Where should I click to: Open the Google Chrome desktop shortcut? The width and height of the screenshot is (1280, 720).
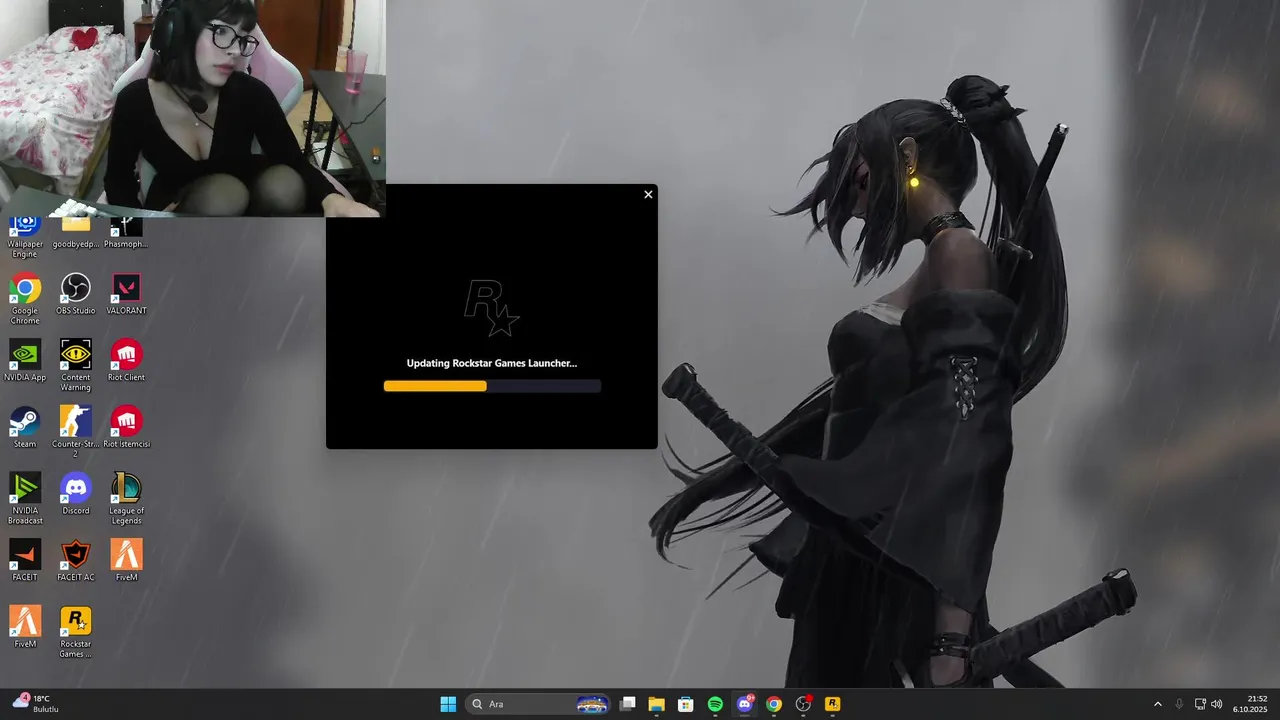[25, 298]
